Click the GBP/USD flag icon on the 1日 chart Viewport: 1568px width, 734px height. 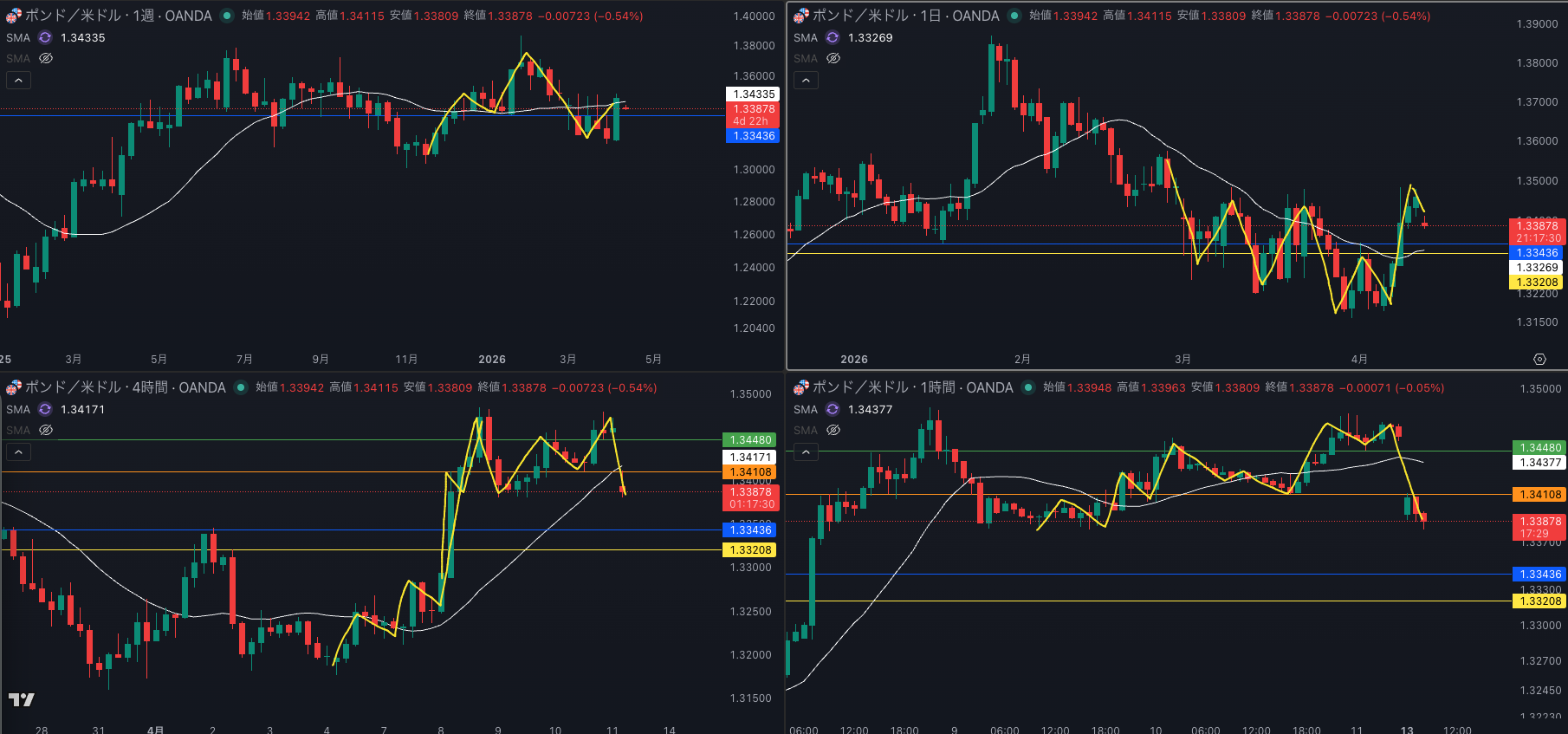point(801,16)
